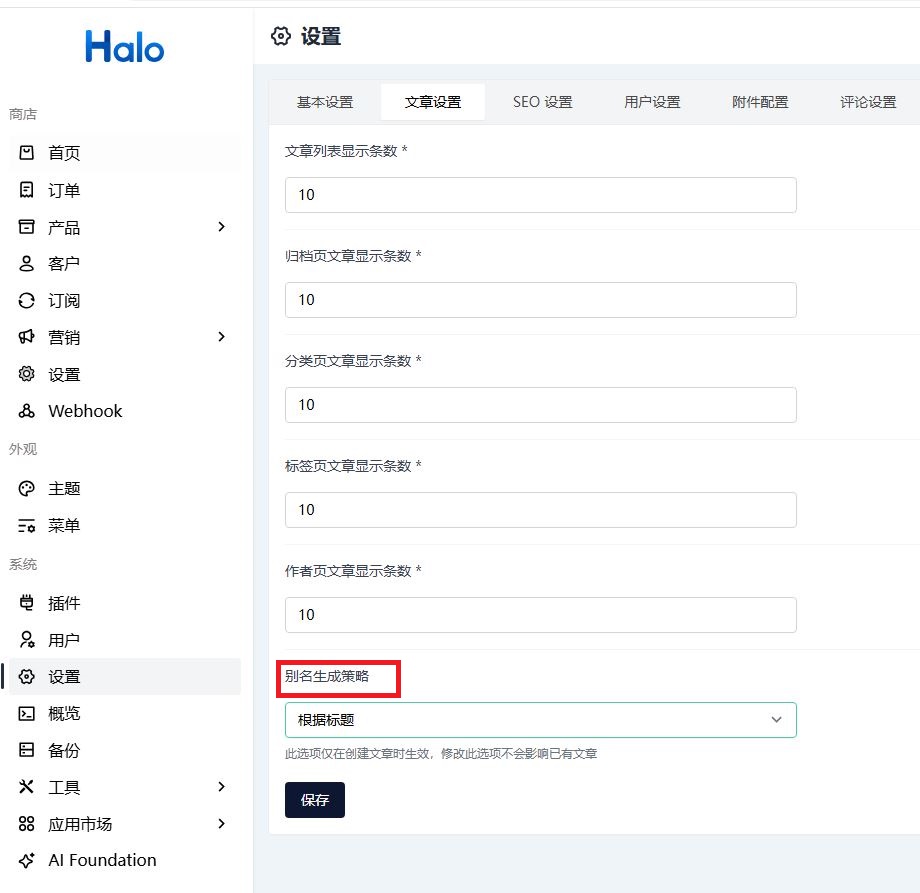This screenshot has width=920, height=893.
Task: Click the 概览 terminal icon
Action: (x=26, y=714)
